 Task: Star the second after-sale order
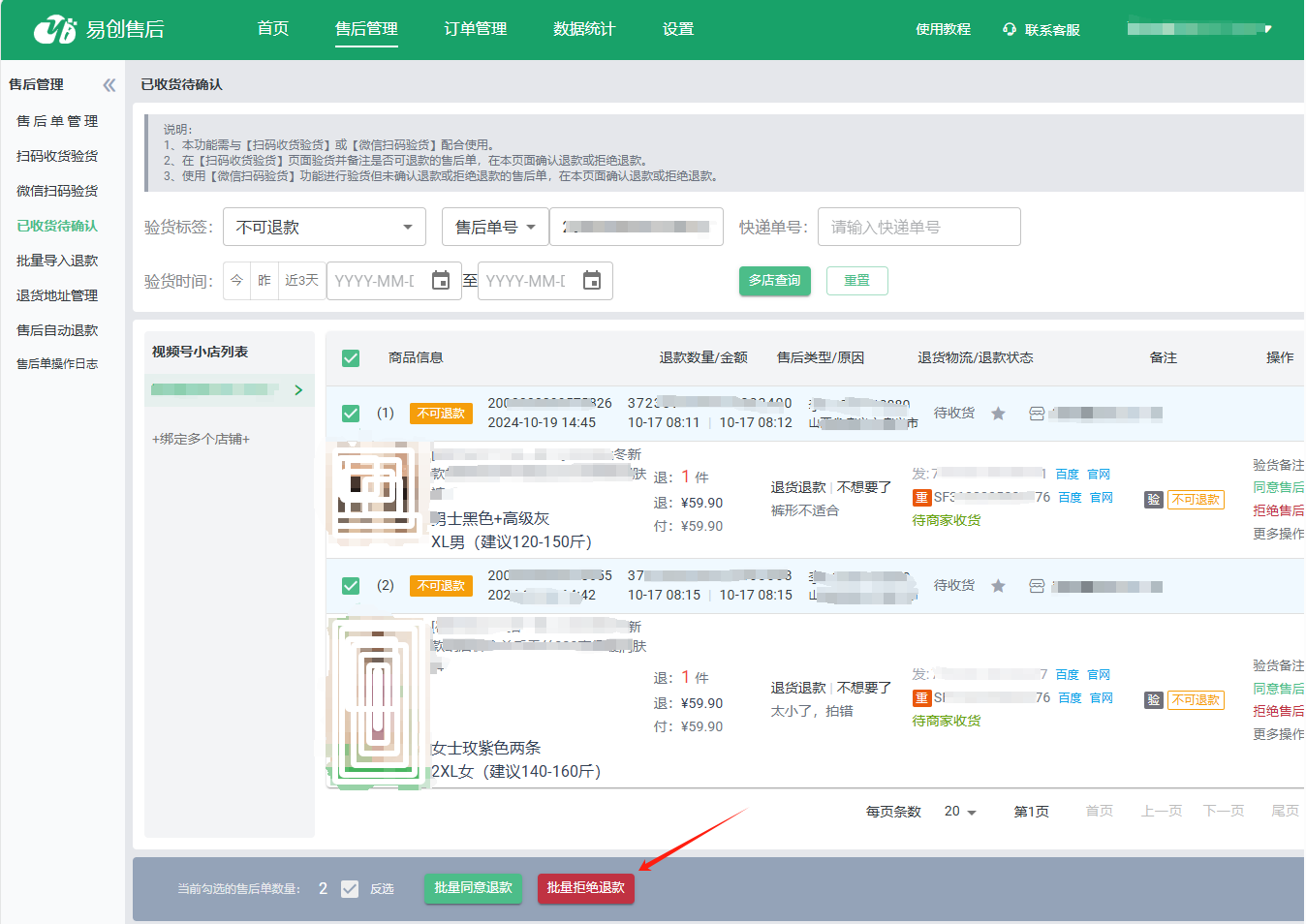tap(998, 586)
